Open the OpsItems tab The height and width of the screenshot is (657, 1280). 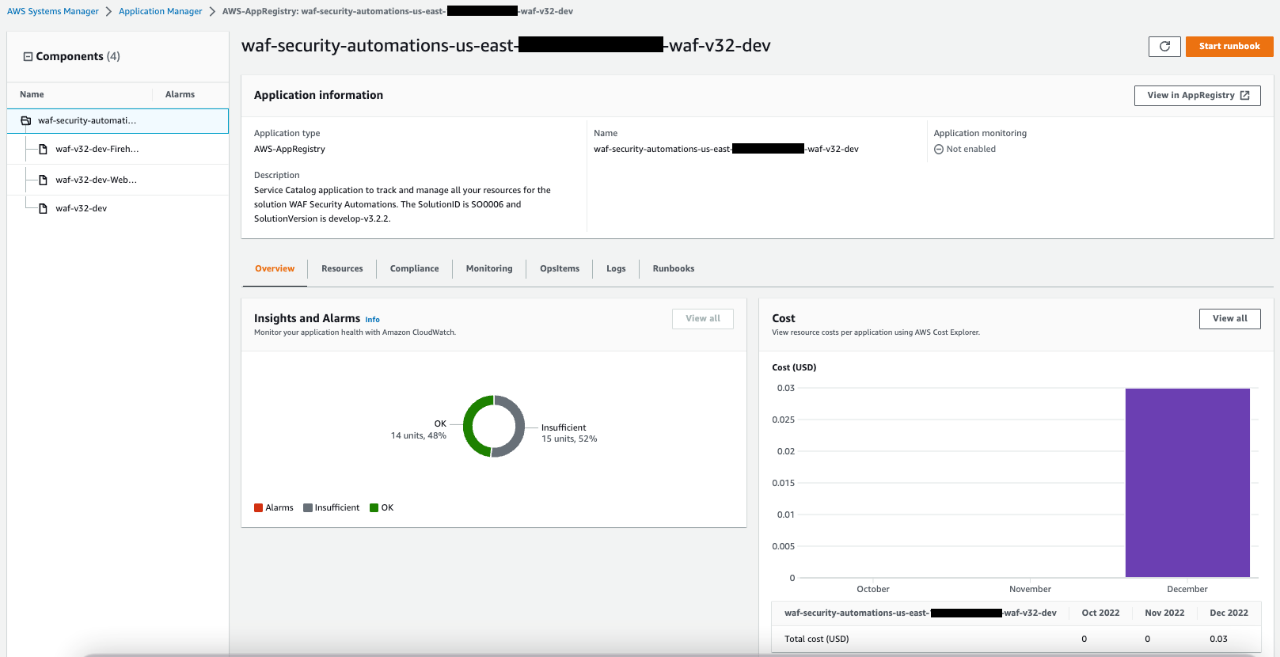559,268
